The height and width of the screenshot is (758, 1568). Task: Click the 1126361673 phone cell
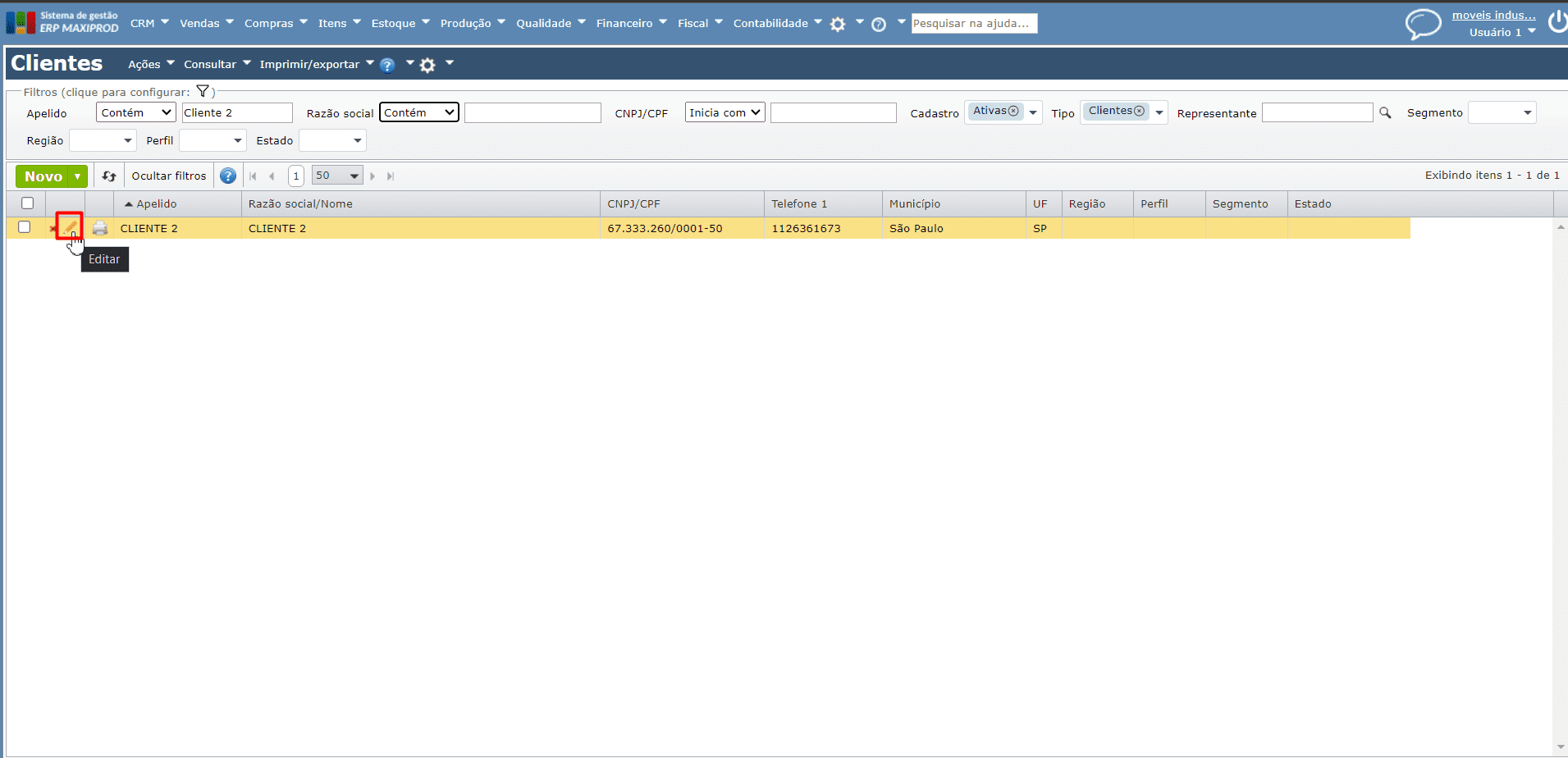tap(806, 228)
